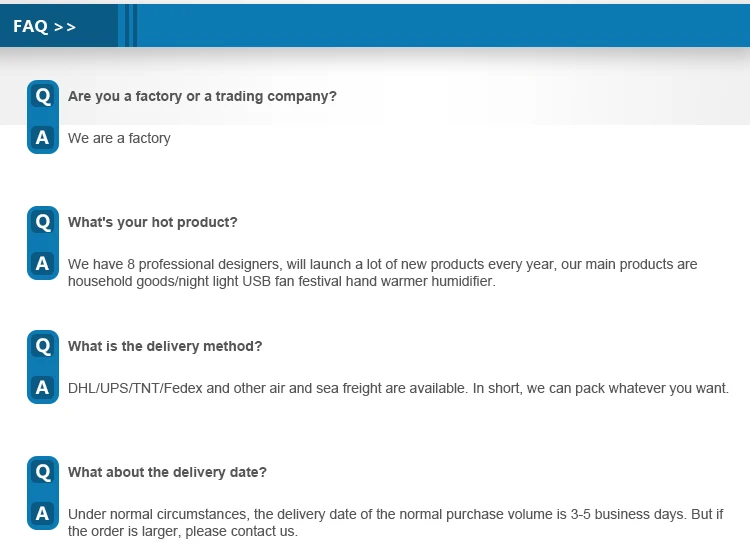Open 'What is the delivery method?' question
Image resolution: width=750 pixels, height=548 pixels.
point(165,346)
